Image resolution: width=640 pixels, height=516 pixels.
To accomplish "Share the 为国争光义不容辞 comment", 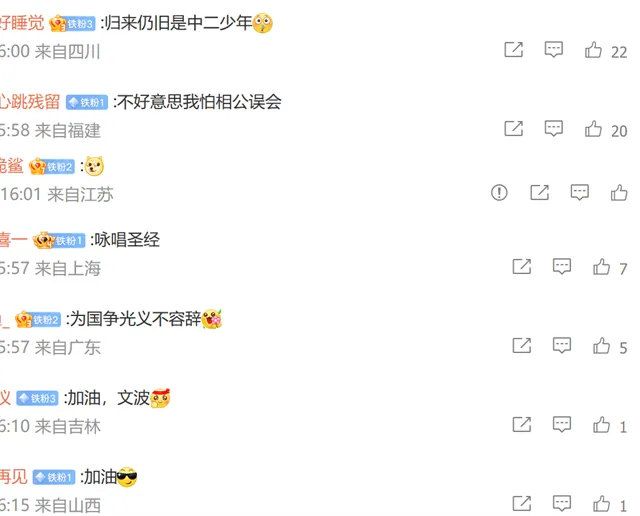I will [522, 345].
